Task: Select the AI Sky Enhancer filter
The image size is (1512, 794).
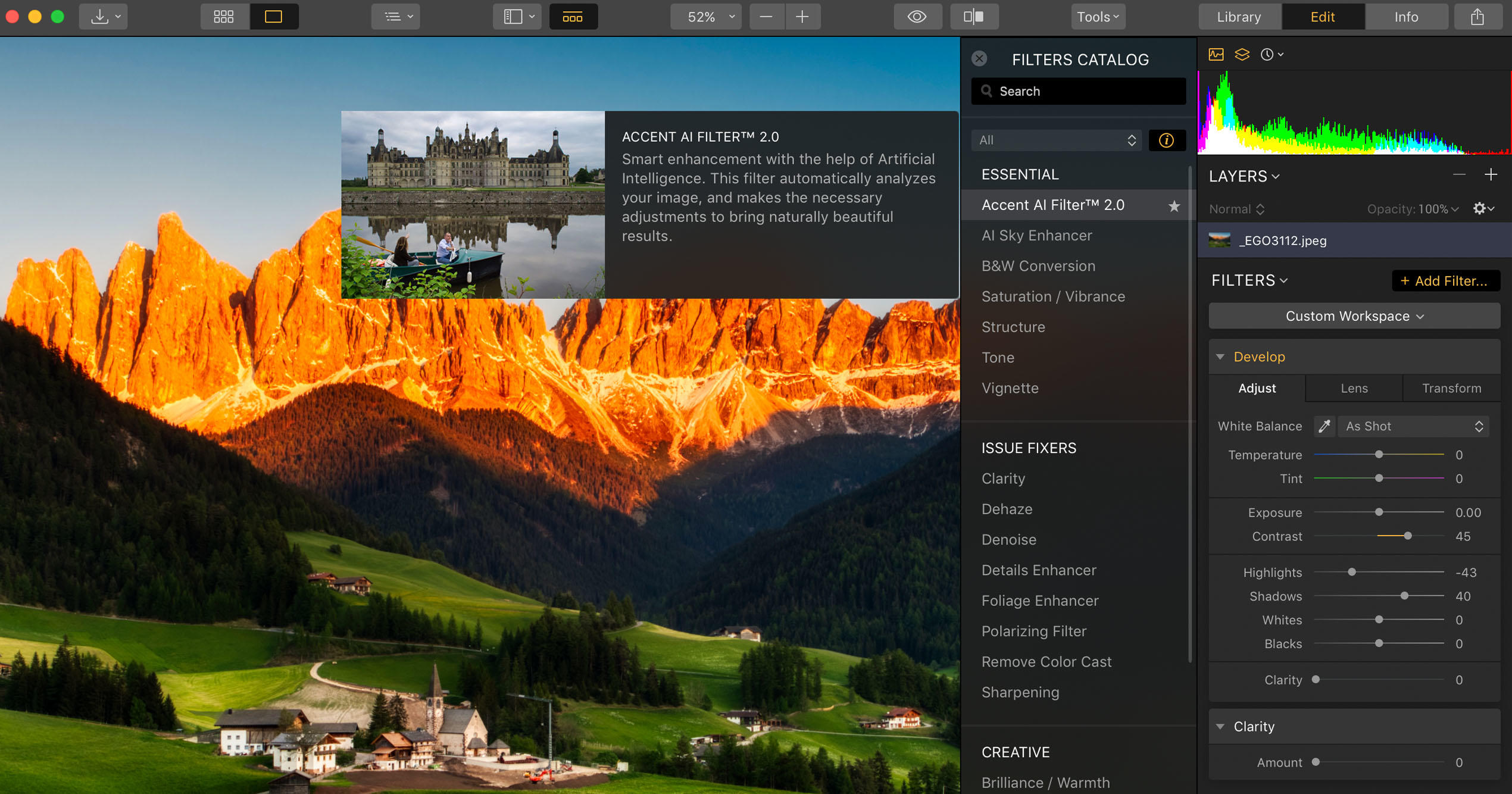Action: 1036,235
